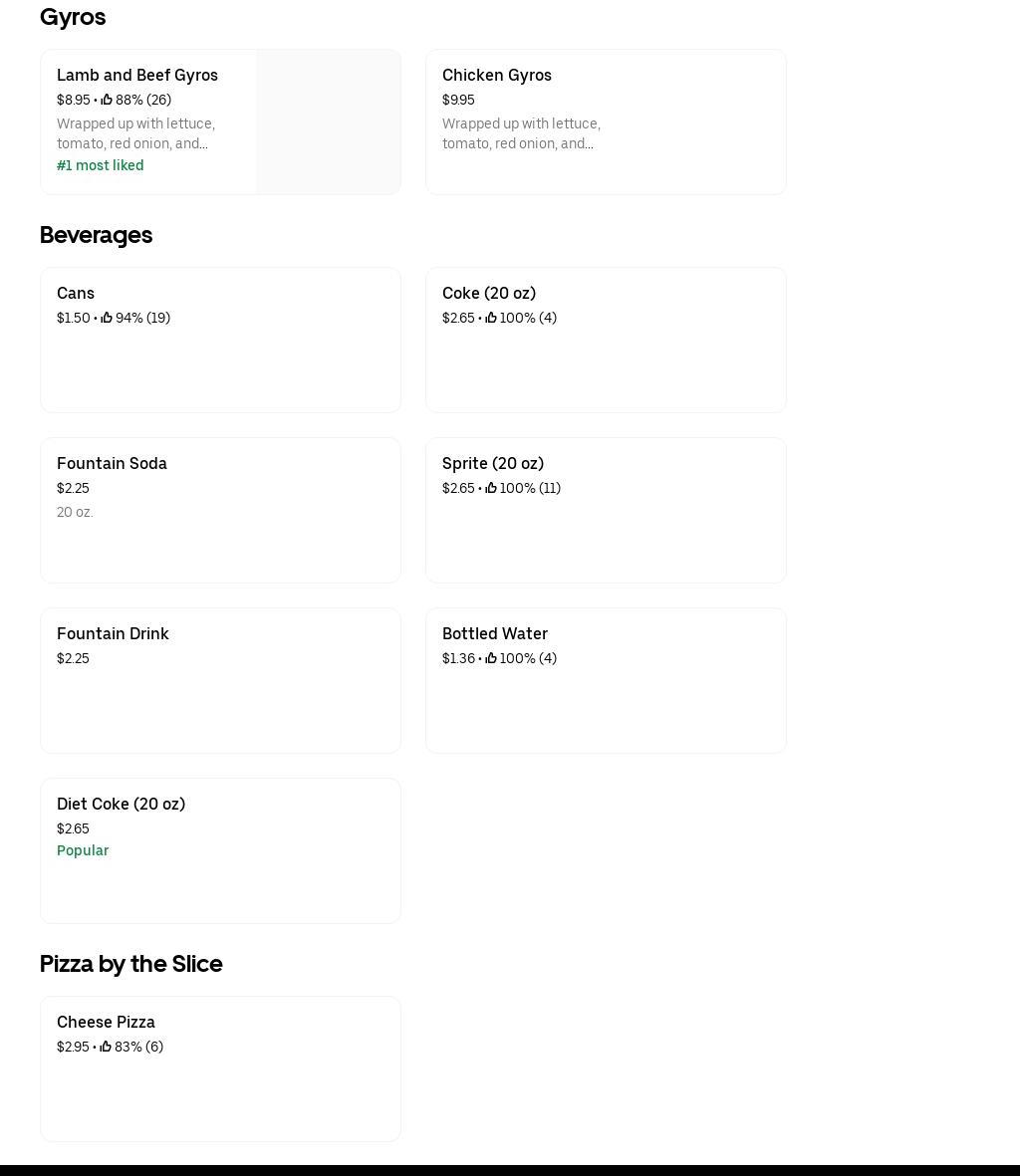
Task: Click thumbs-up icon on Coke (20 oz)
Action: (491, 318)
